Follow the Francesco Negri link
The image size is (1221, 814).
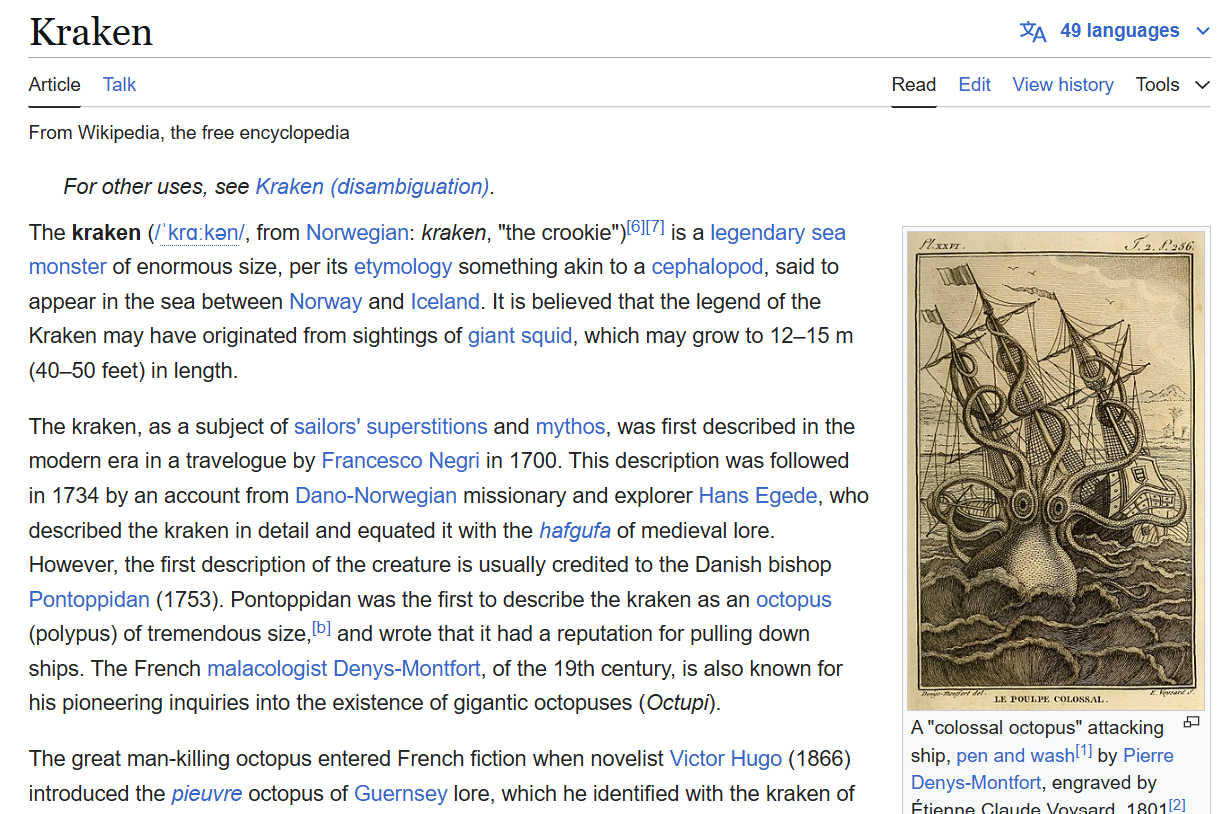click(x=401, y=461)
